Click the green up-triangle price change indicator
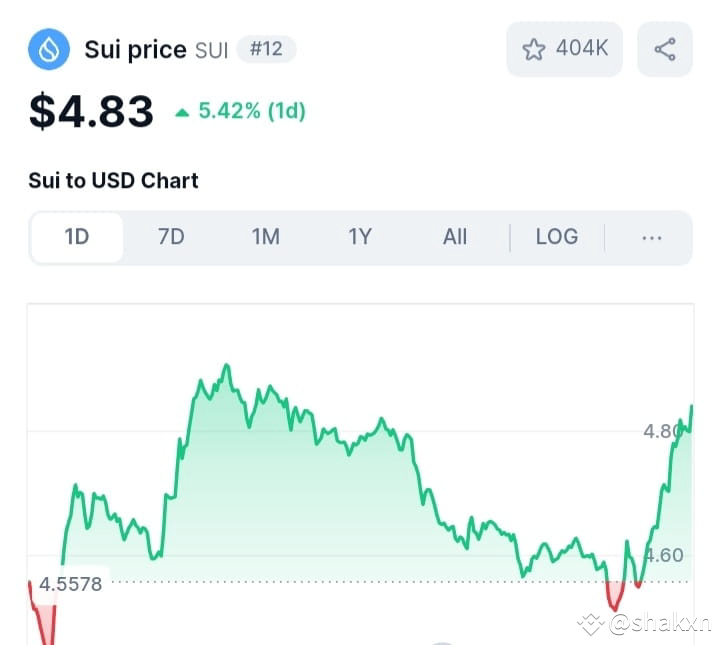 pos(182,112)
